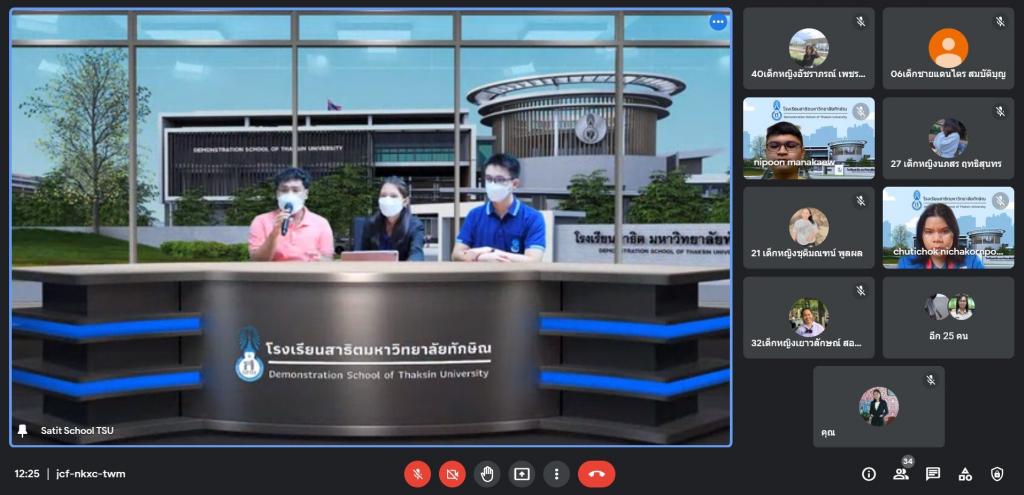Select nipoon manakaew video tile

tap(808, 138)
